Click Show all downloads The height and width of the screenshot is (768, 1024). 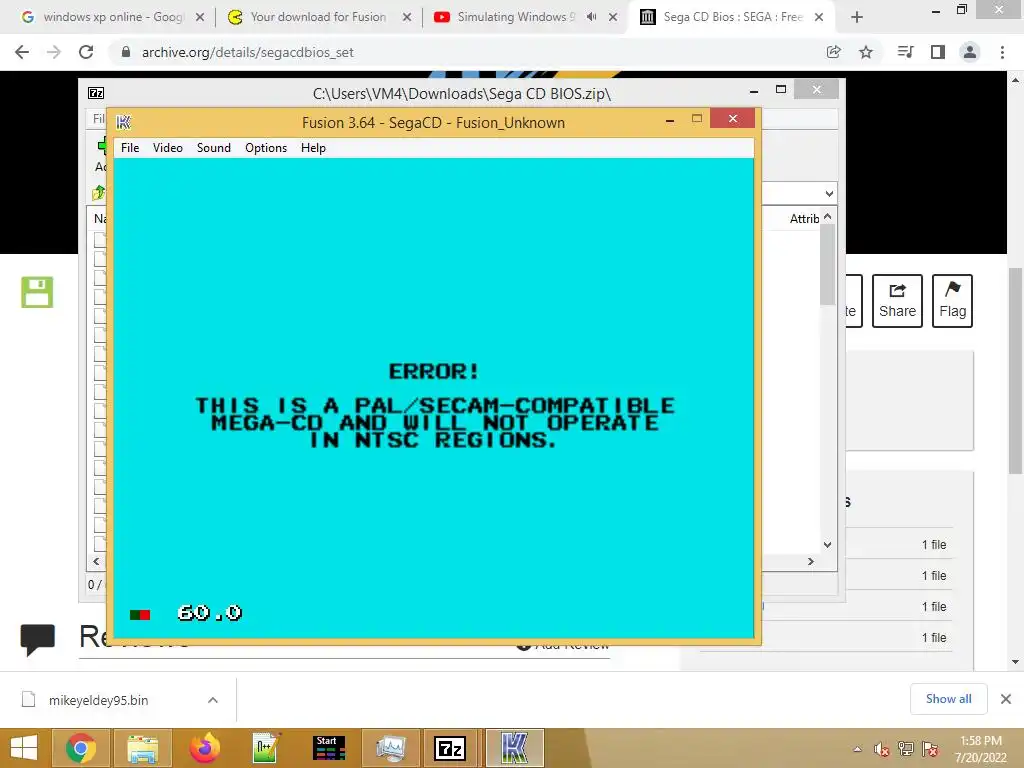948,699
